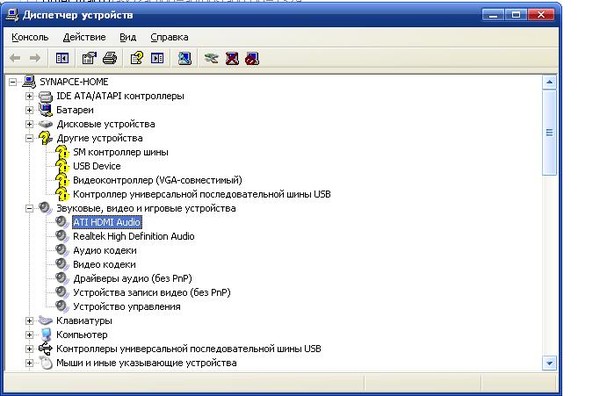The image size is (600, 396).
Task: Click the Диспетчер устройств title bar icon
Action: 12,15
